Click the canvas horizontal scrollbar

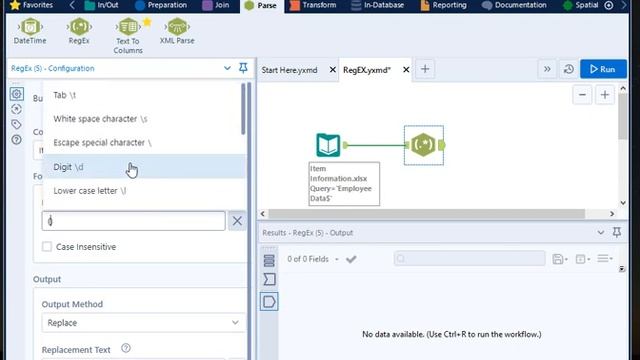click(x=427, y=214)
